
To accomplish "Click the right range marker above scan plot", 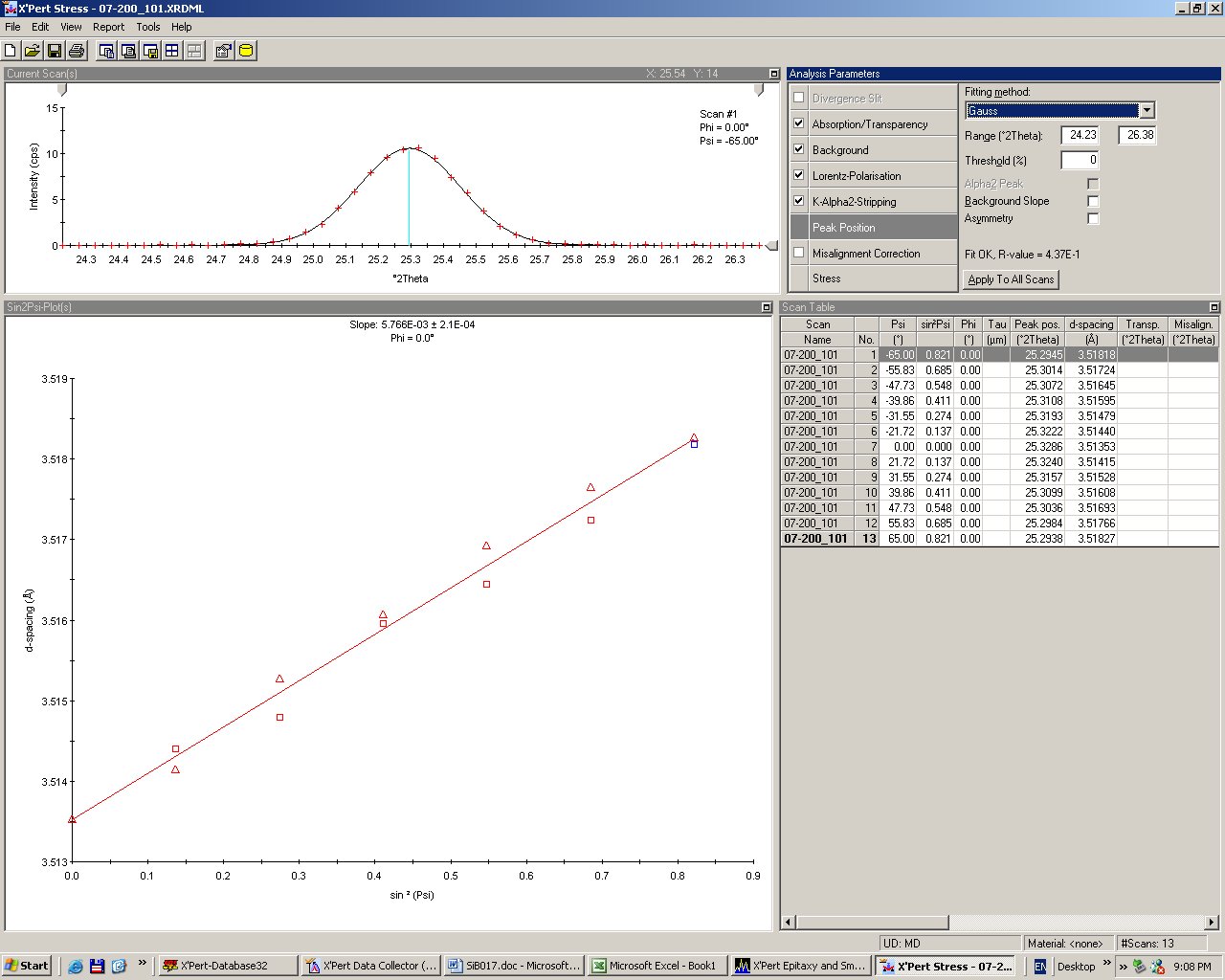I will click(x=760, y=89).
